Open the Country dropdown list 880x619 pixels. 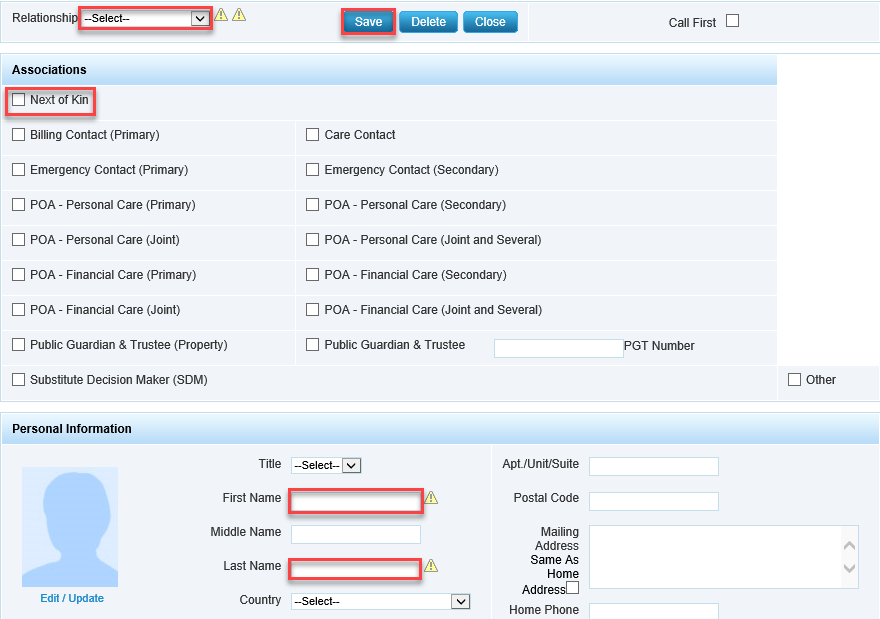(380, 601)
